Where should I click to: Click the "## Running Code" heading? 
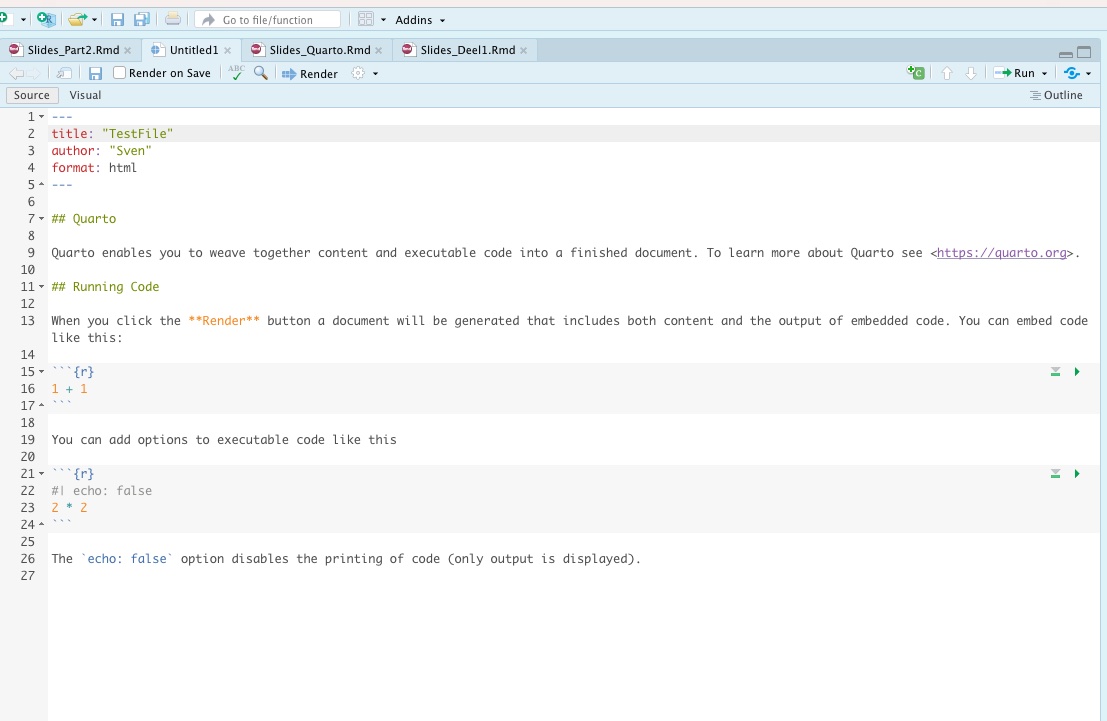click(105, 287)
